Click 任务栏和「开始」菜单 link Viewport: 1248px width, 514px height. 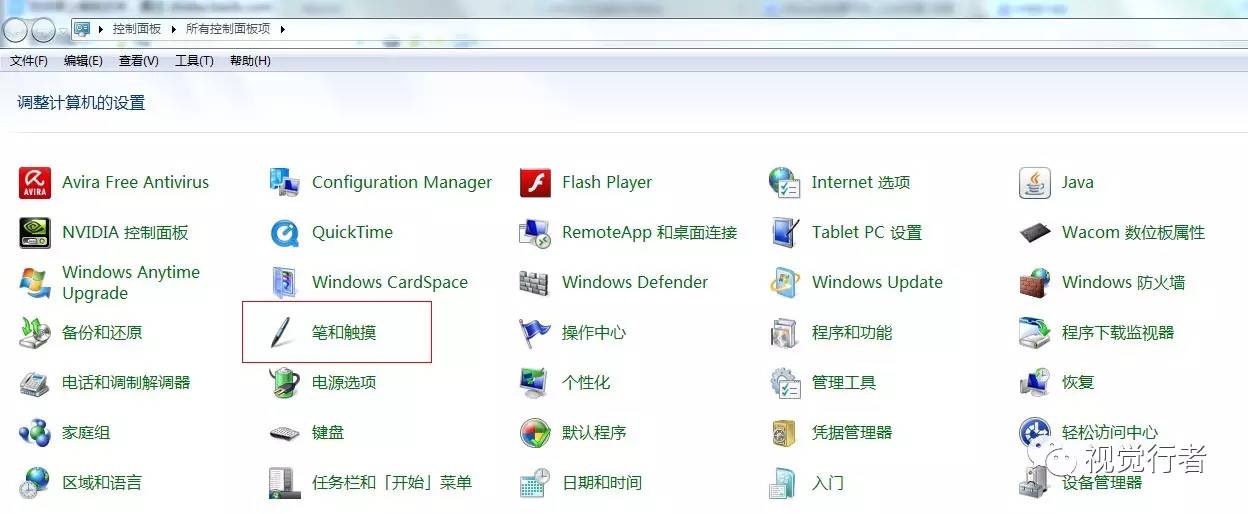[392, 482]
